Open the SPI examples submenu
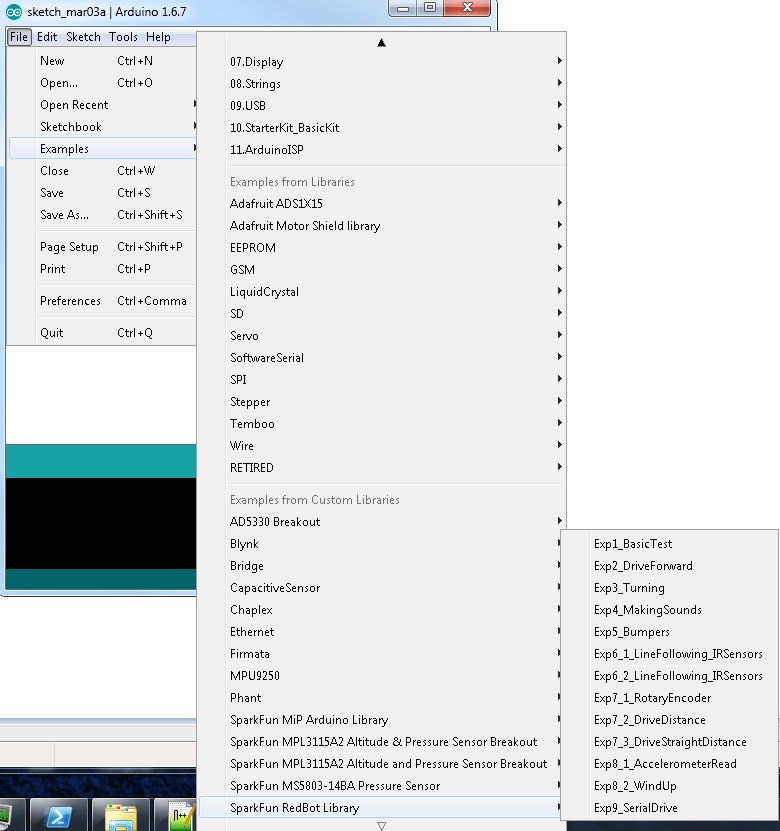 pos(382,379)
